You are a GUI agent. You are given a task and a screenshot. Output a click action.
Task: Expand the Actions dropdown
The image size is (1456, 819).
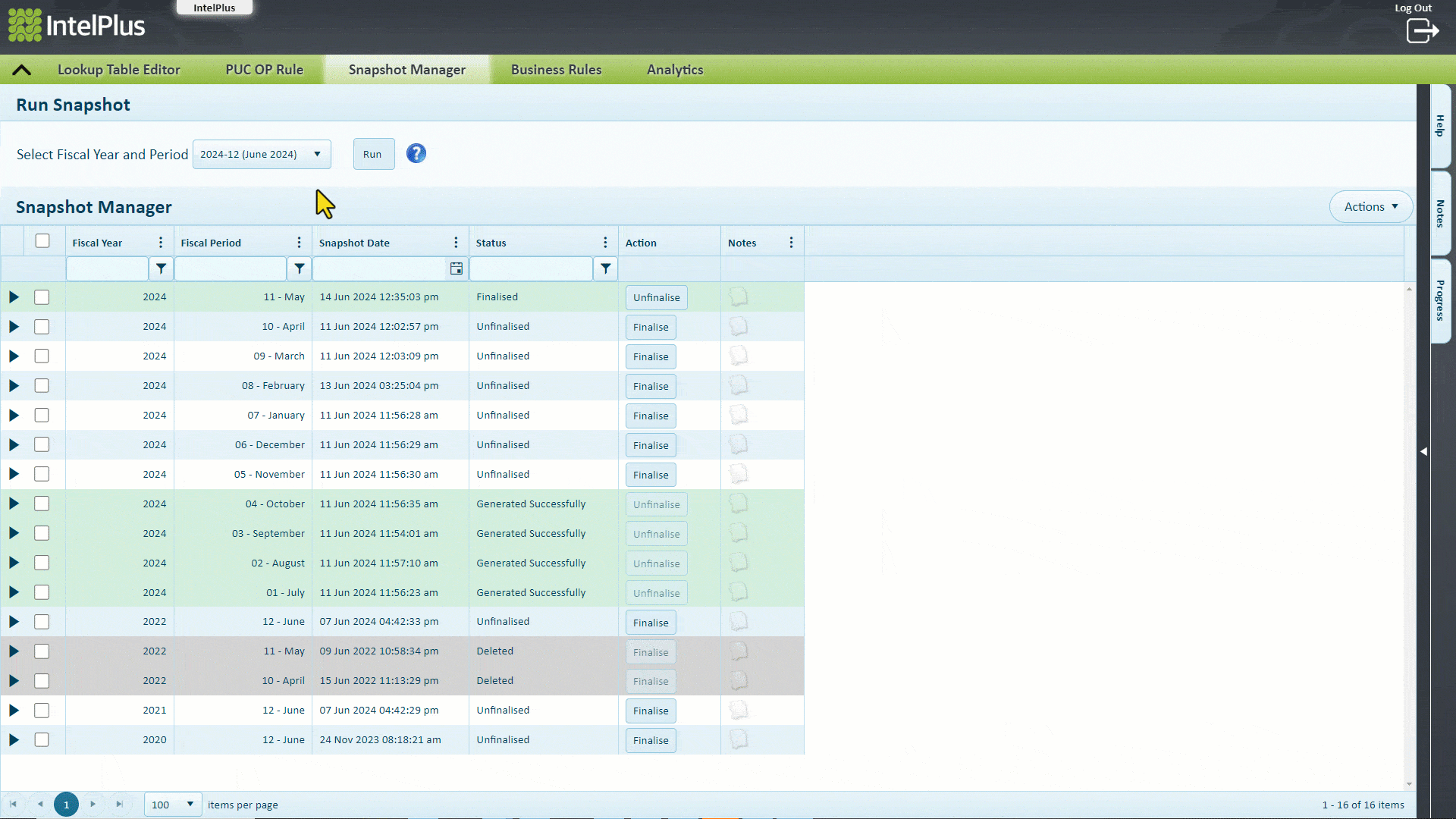tap(1370, 206)
